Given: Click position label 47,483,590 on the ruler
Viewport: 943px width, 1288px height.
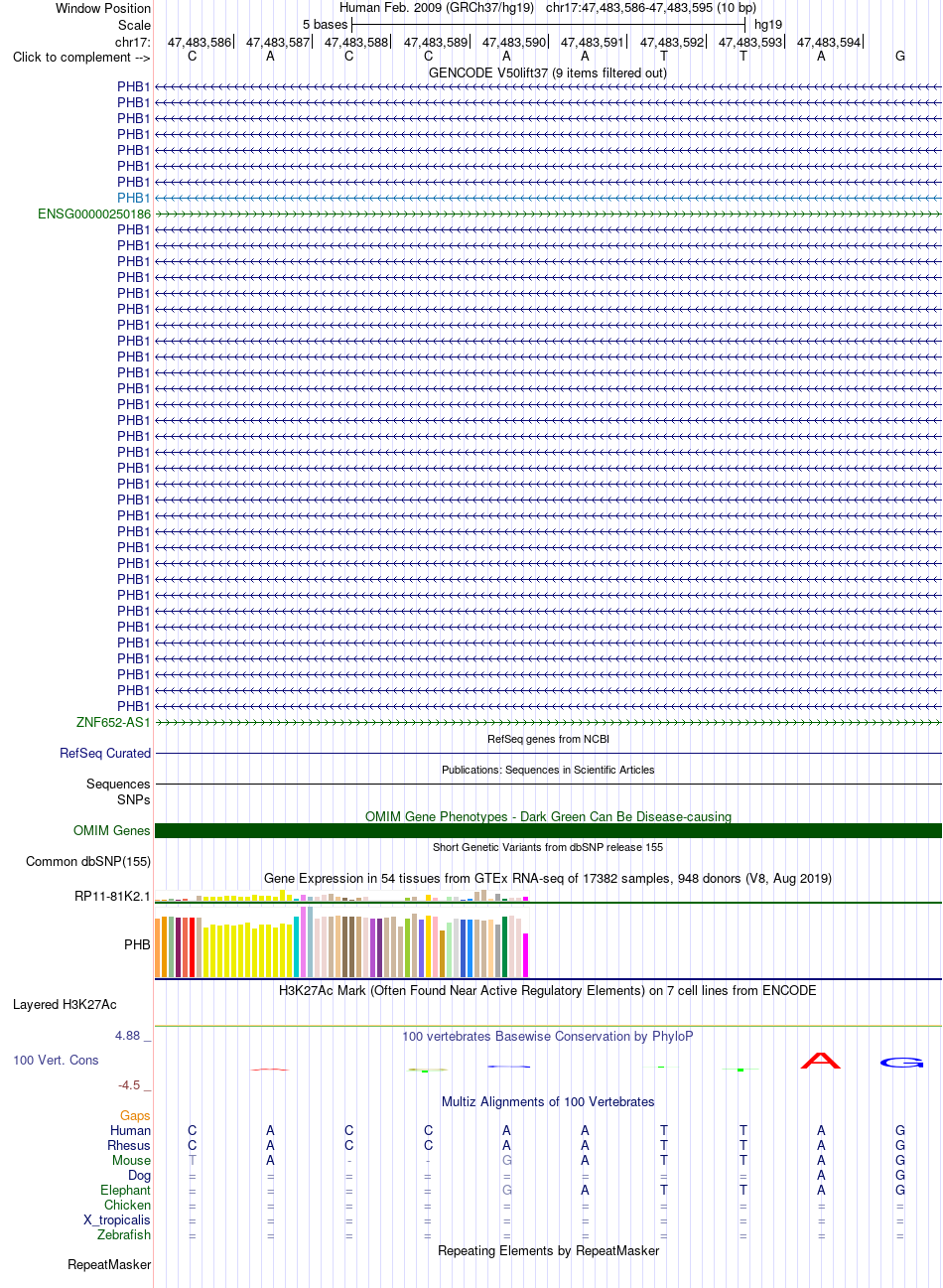Looking at the screenshot, I should pyautogui.click(x=514, y=42).
